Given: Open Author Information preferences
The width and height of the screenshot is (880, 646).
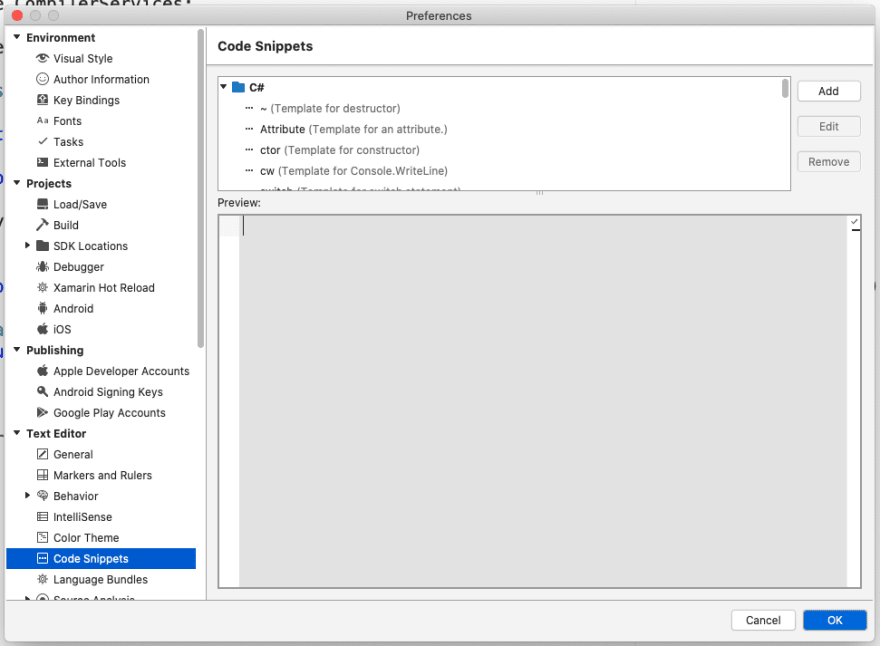Looking at the screenshot, I should [x=101, y=79].
